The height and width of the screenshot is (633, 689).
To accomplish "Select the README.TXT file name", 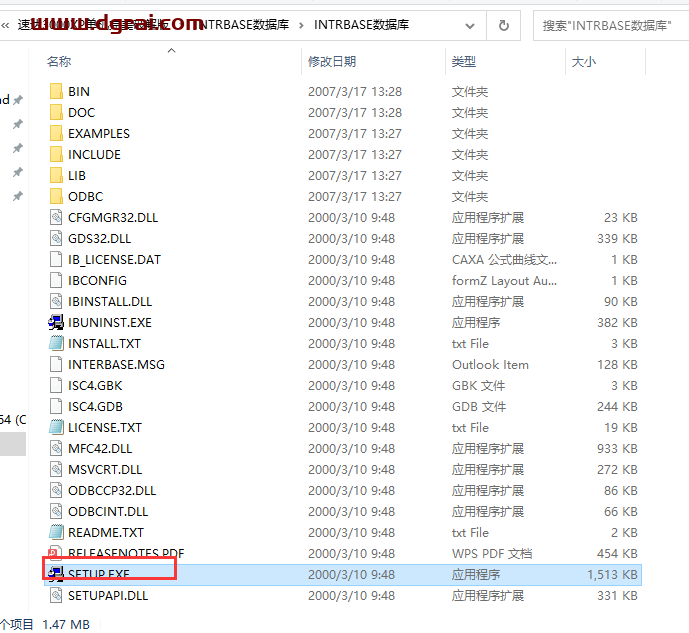I will click(106, 532).
